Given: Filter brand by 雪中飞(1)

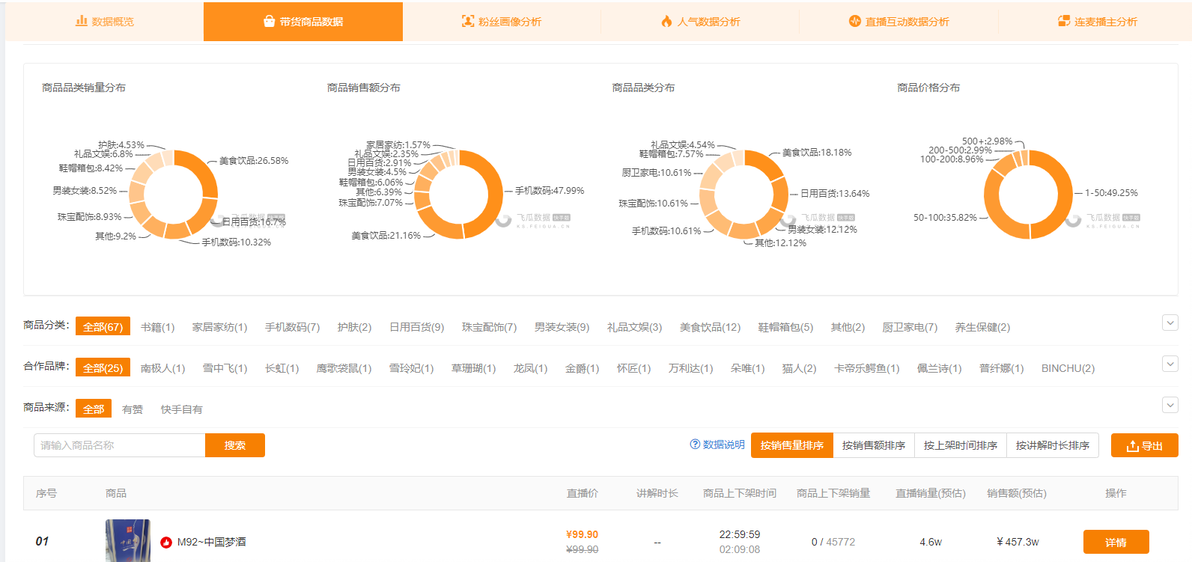Looking at the screenshot, I should pyautogui.click(x=225, y=368).
